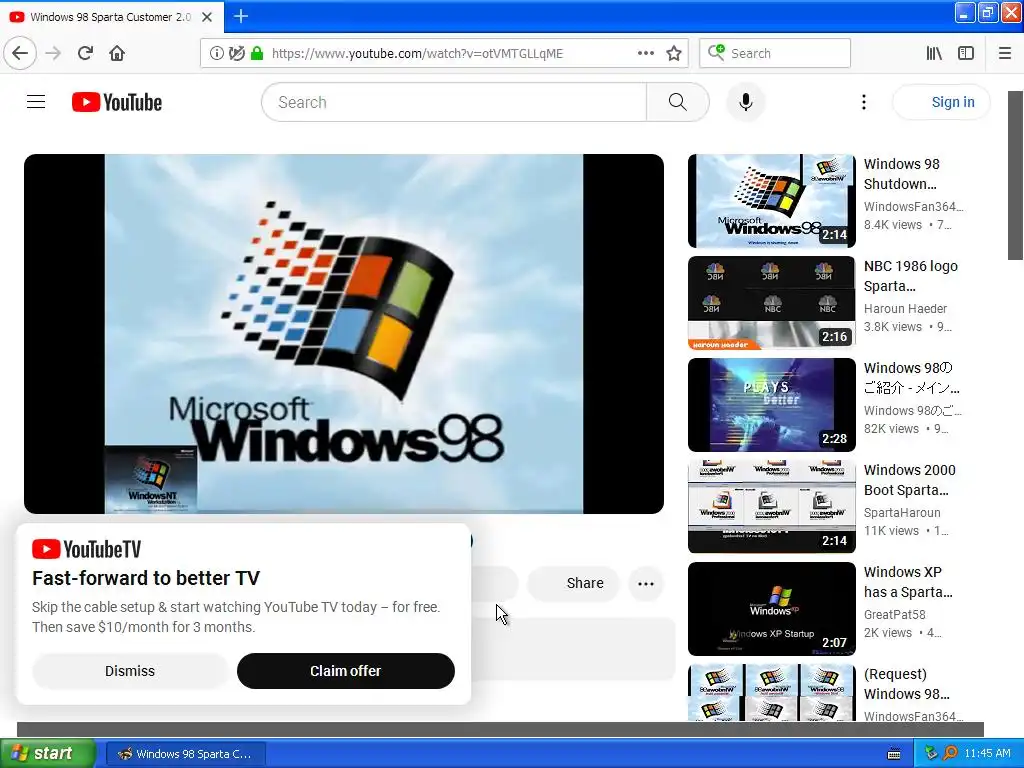Click the Haroun Haeder channel name

pyautogui.click(x=905, y=308)
